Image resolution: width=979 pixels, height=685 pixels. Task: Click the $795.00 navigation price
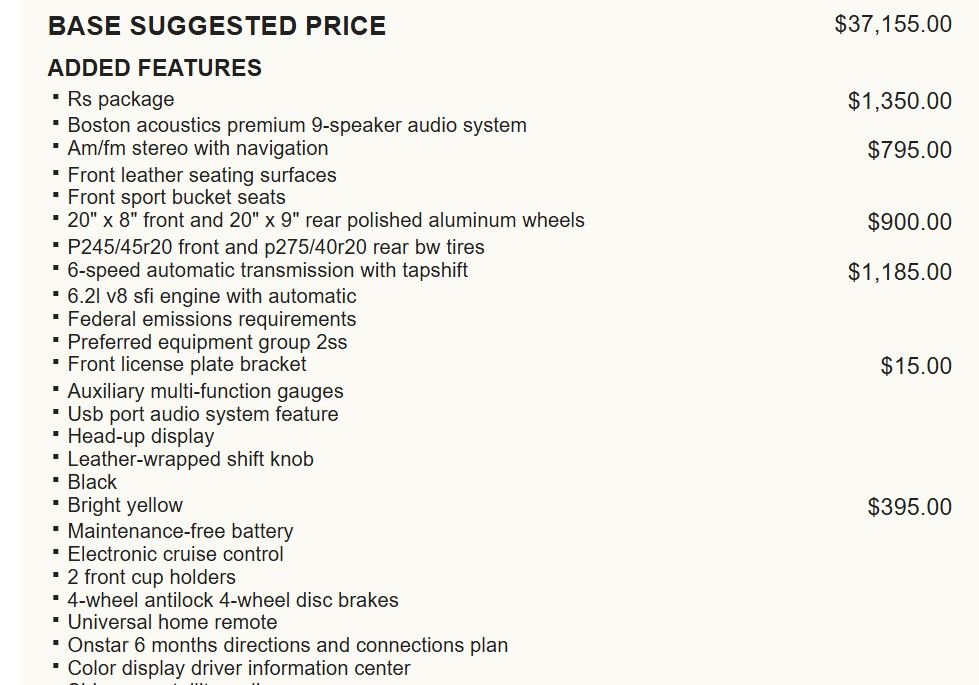909,150
